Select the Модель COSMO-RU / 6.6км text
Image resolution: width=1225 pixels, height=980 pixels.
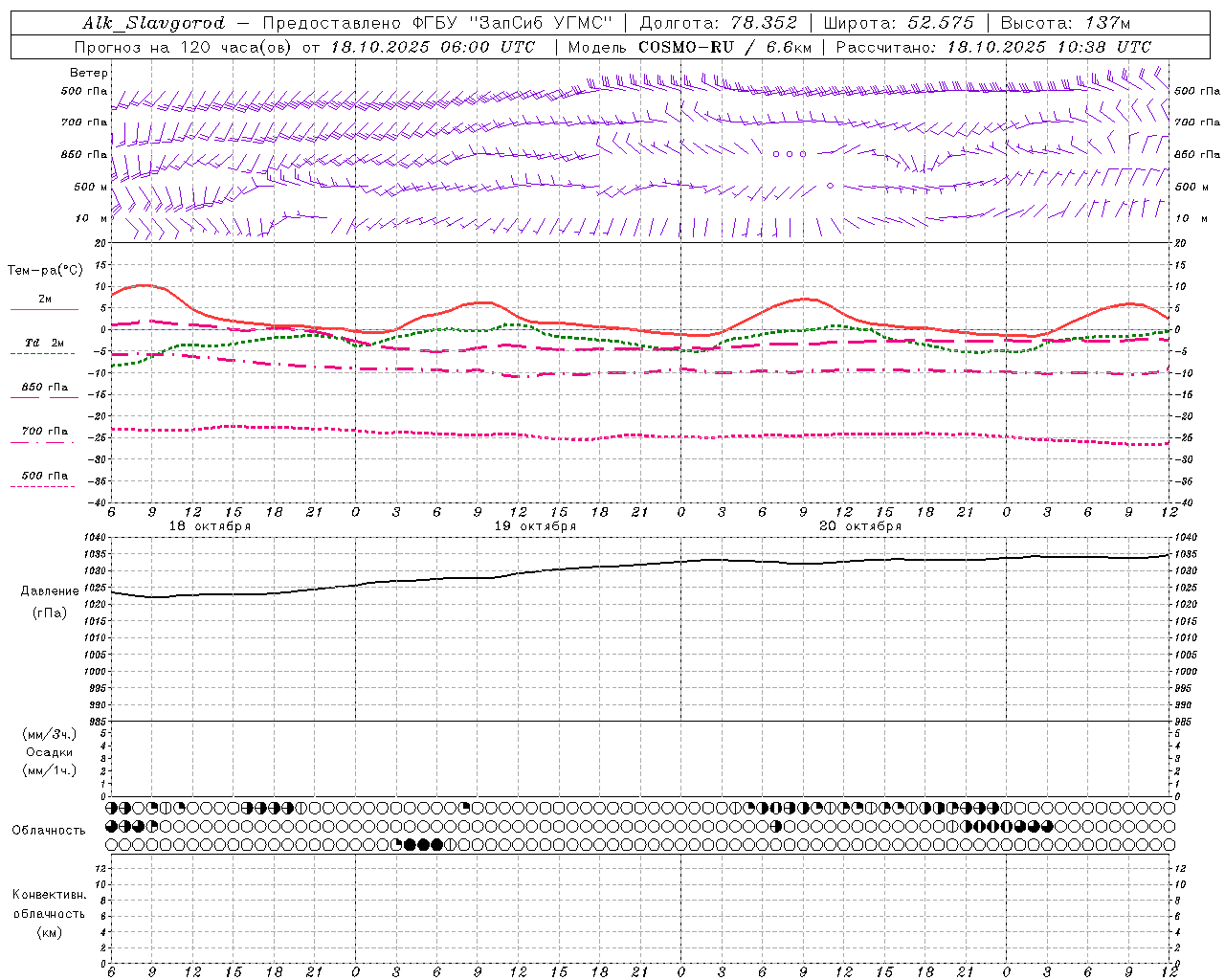[689, 47]
